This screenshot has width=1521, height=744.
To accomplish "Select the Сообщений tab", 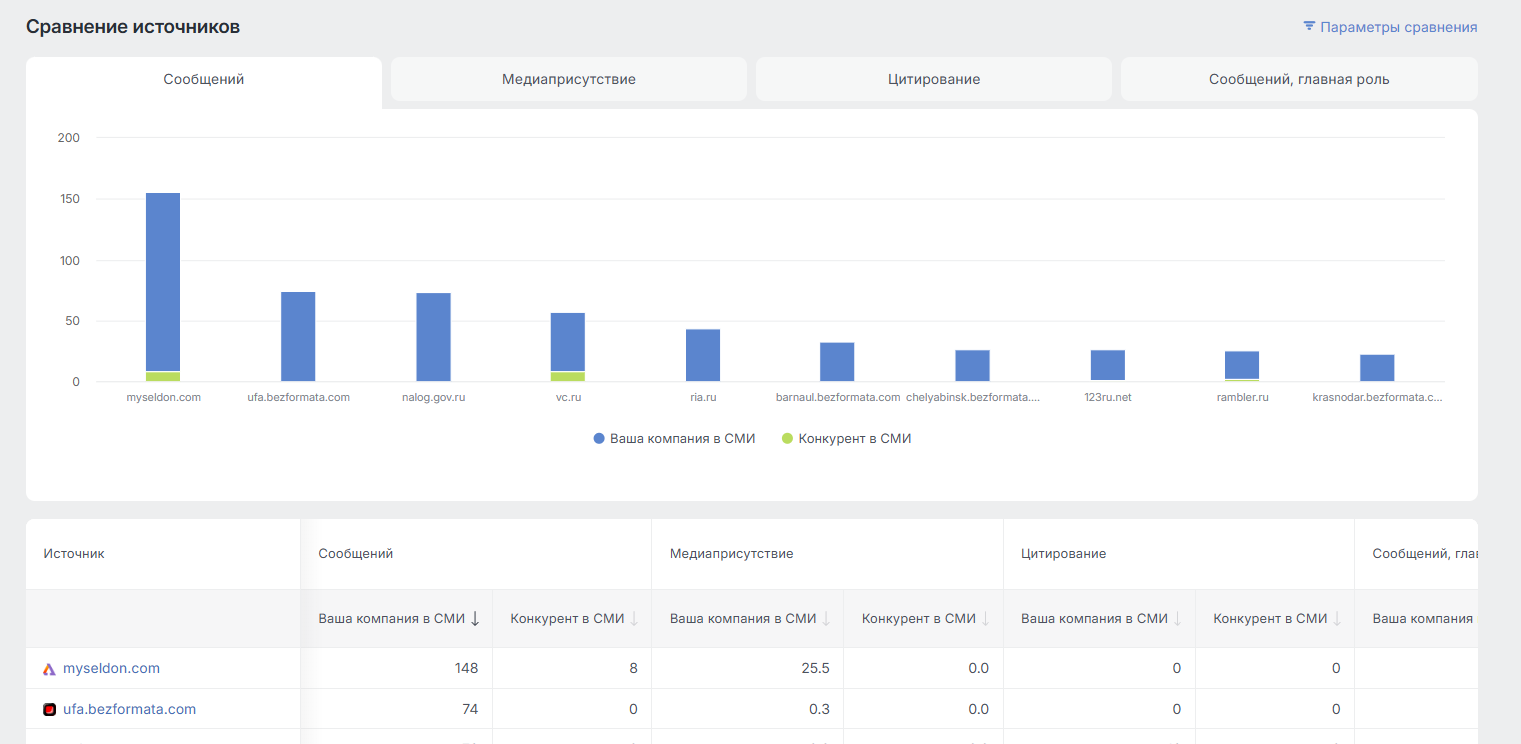I will click(x=204, y=79).
